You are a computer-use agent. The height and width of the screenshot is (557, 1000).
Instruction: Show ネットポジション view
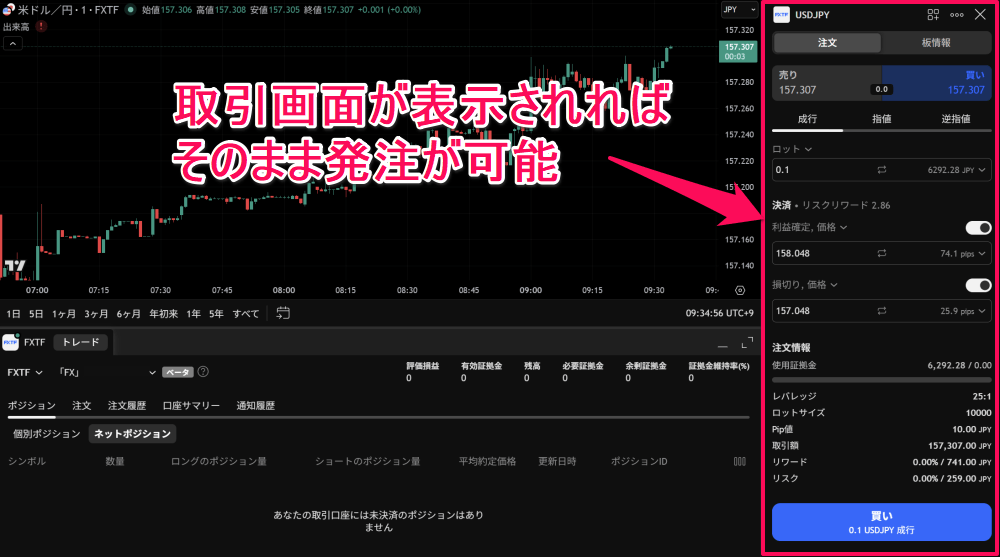pos(133,434)
